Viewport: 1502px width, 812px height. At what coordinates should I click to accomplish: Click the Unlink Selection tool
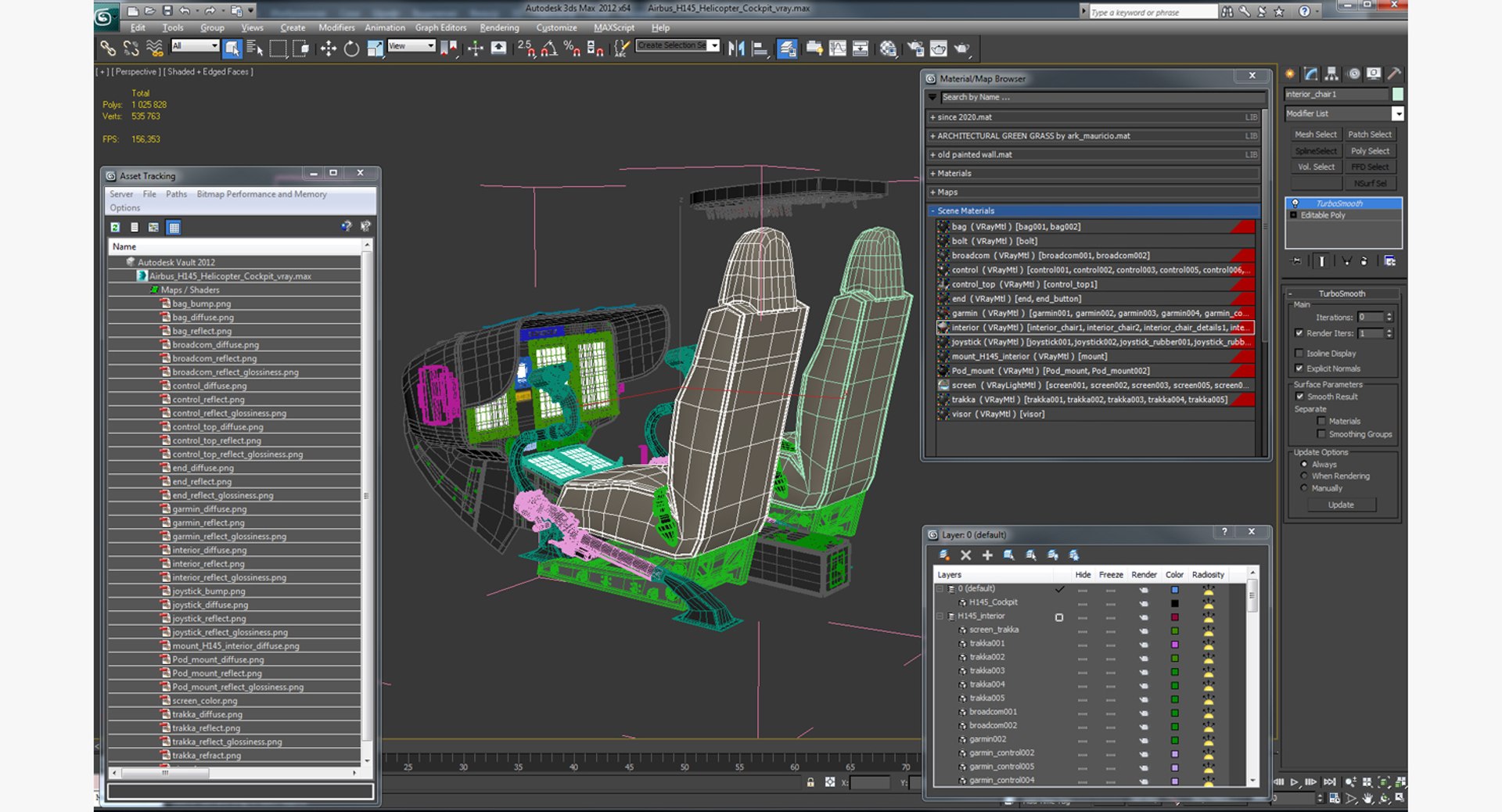point(131,49)
